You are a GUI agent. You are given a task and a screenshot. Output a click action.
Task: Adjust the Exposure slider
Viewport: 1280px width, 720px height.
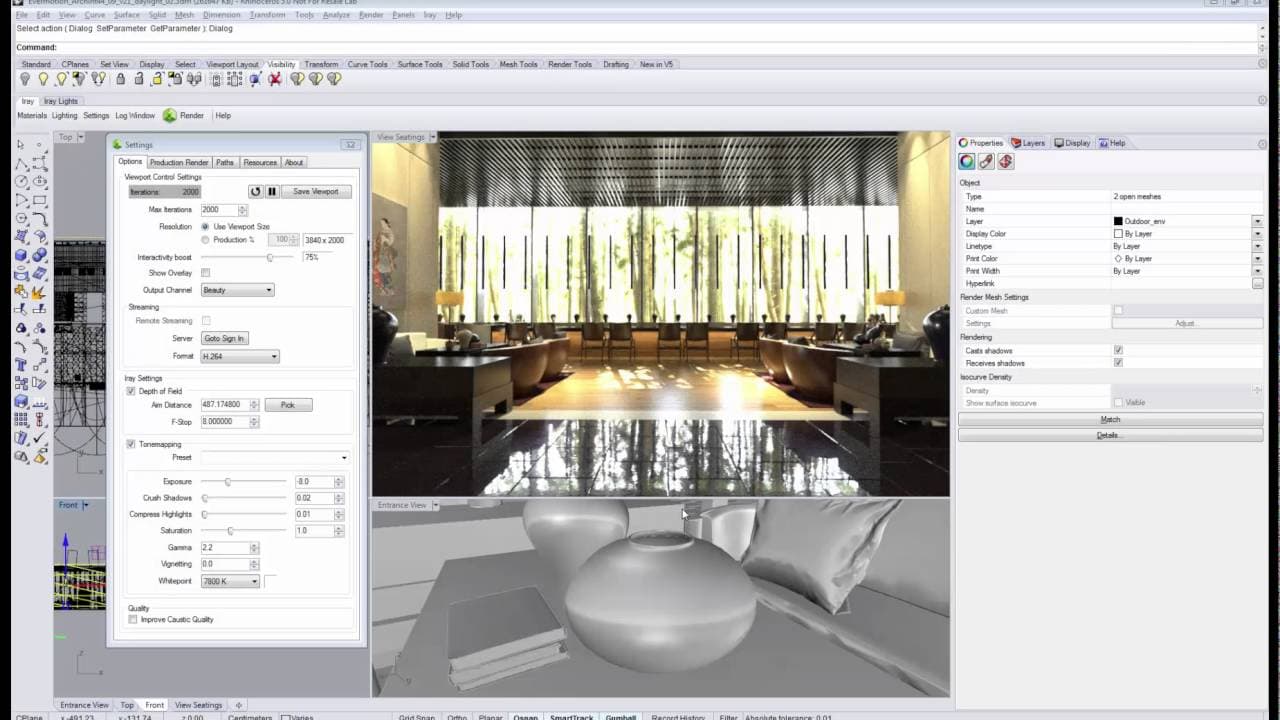click(x=227, y=482)
